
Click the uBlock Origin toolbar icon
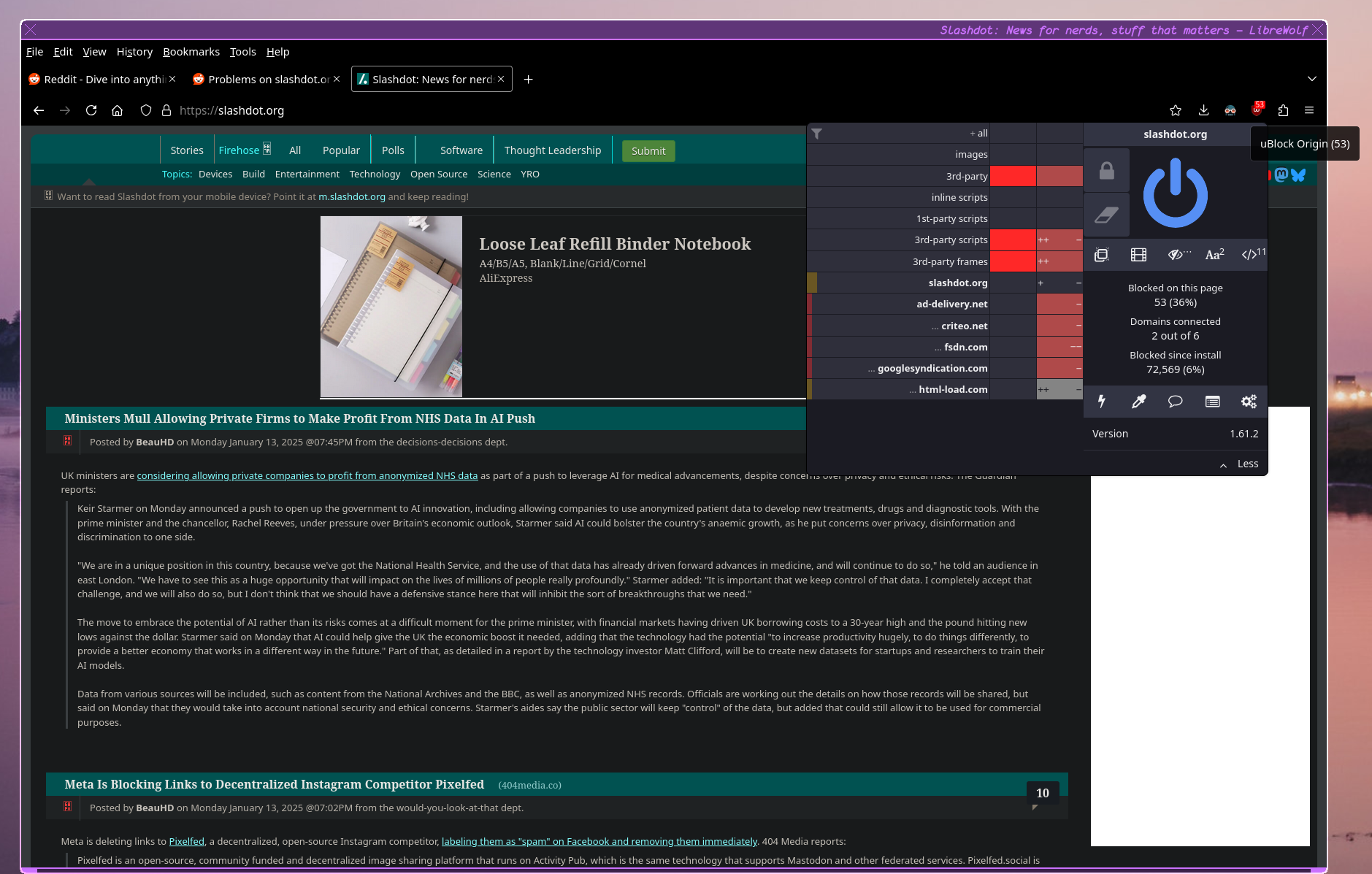pyautogui.click(x=1257, y=110)
